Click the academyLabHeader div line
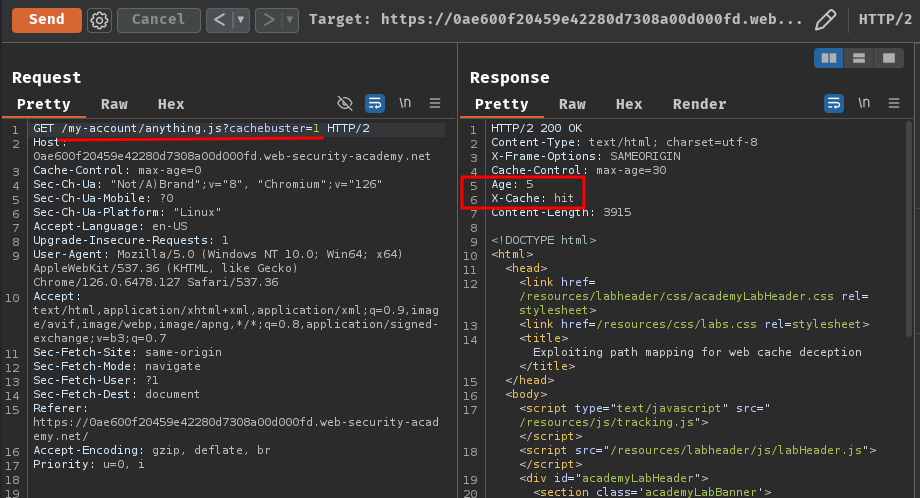This screenshot has width=920, height=498. tap(614, 478)
